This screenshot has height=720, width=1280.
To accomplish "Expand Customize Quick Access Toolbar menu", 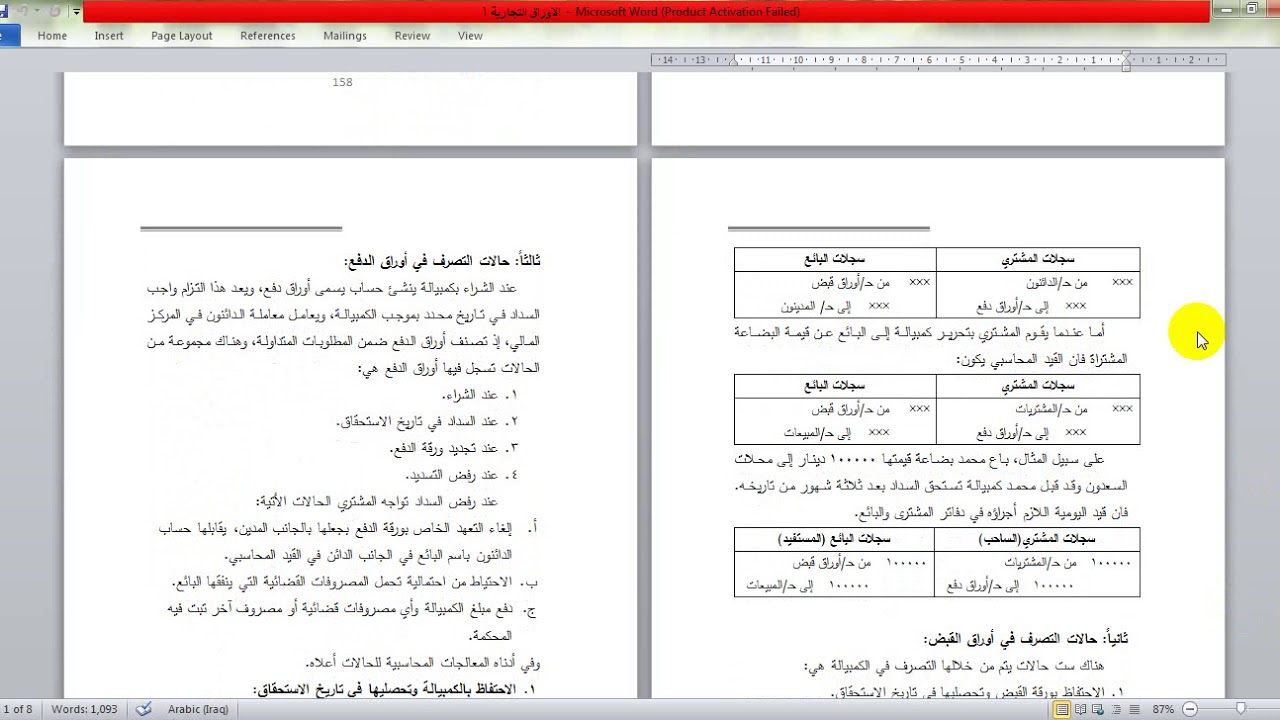I will coord(74,12).
